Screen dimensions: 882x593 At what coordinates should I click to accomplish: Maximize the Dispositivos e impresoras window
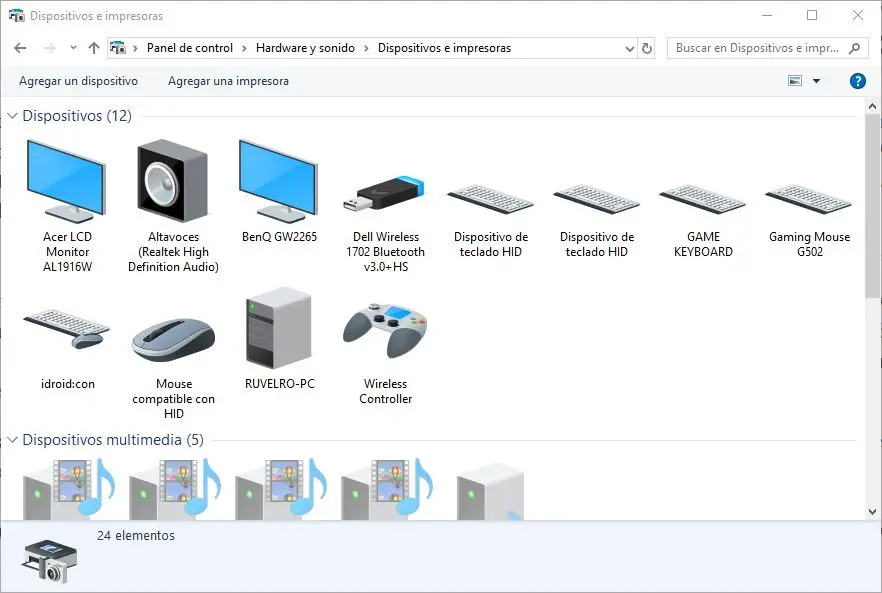click(x=812, y=16)
